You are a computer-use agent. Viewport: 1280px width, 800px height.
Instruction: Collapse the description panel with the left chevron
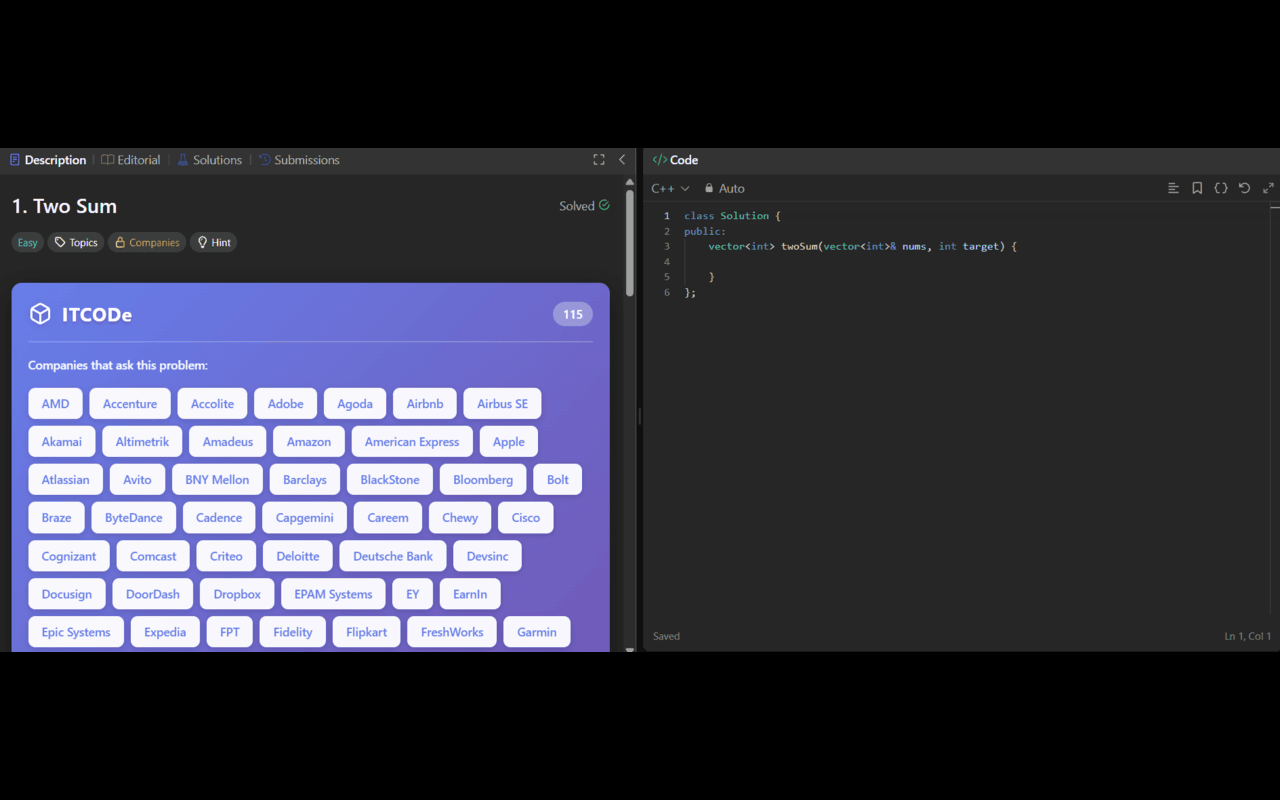pos(622,160)
